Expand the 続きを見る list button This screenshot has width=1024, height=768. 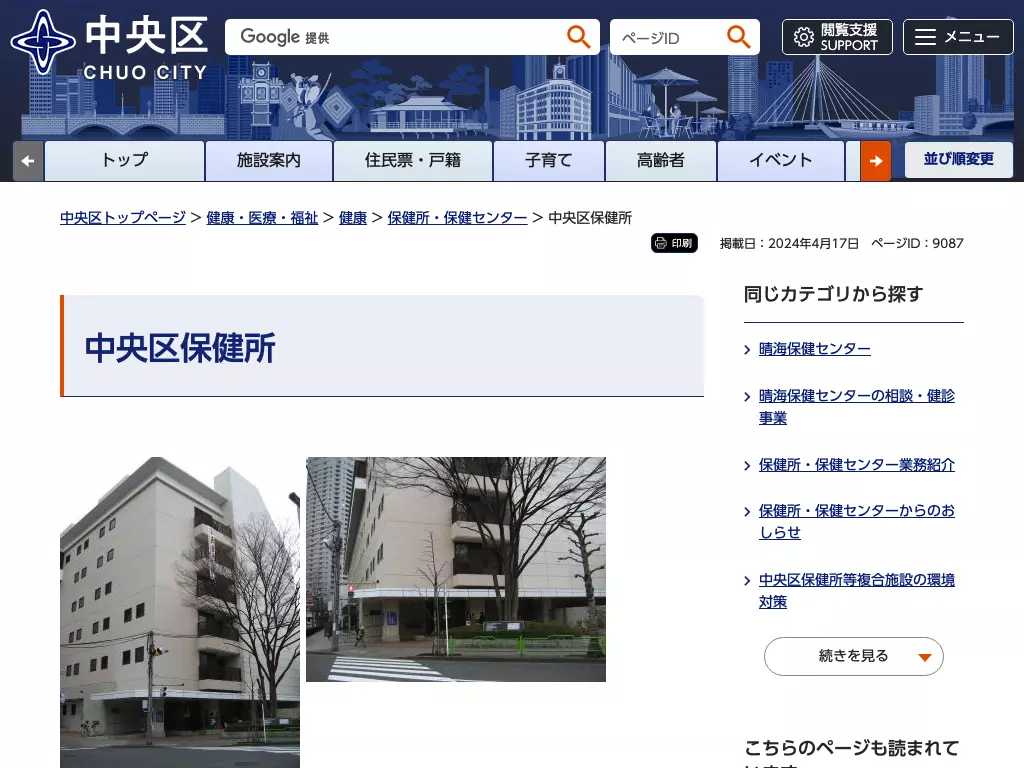tap(854, 656)
